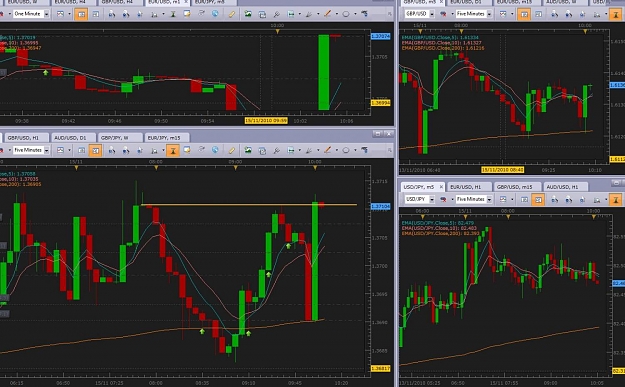Expand chart type arrow in top-left chart toolbar
Viewport: 625px width, 387px height.
tap(69, 14)
